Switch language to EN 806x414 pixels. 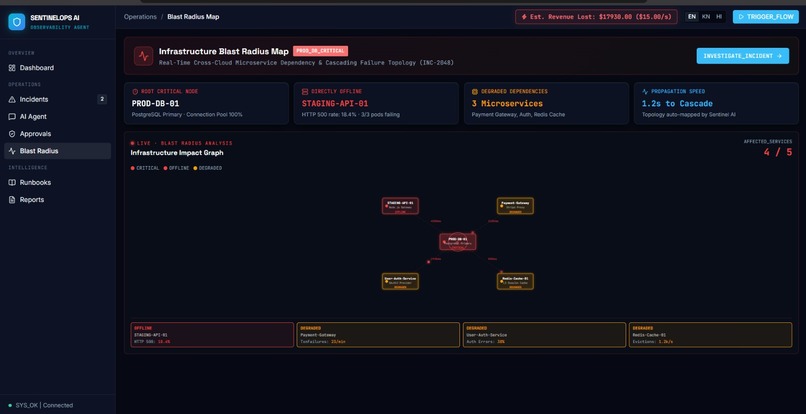(x=692, y=17)
